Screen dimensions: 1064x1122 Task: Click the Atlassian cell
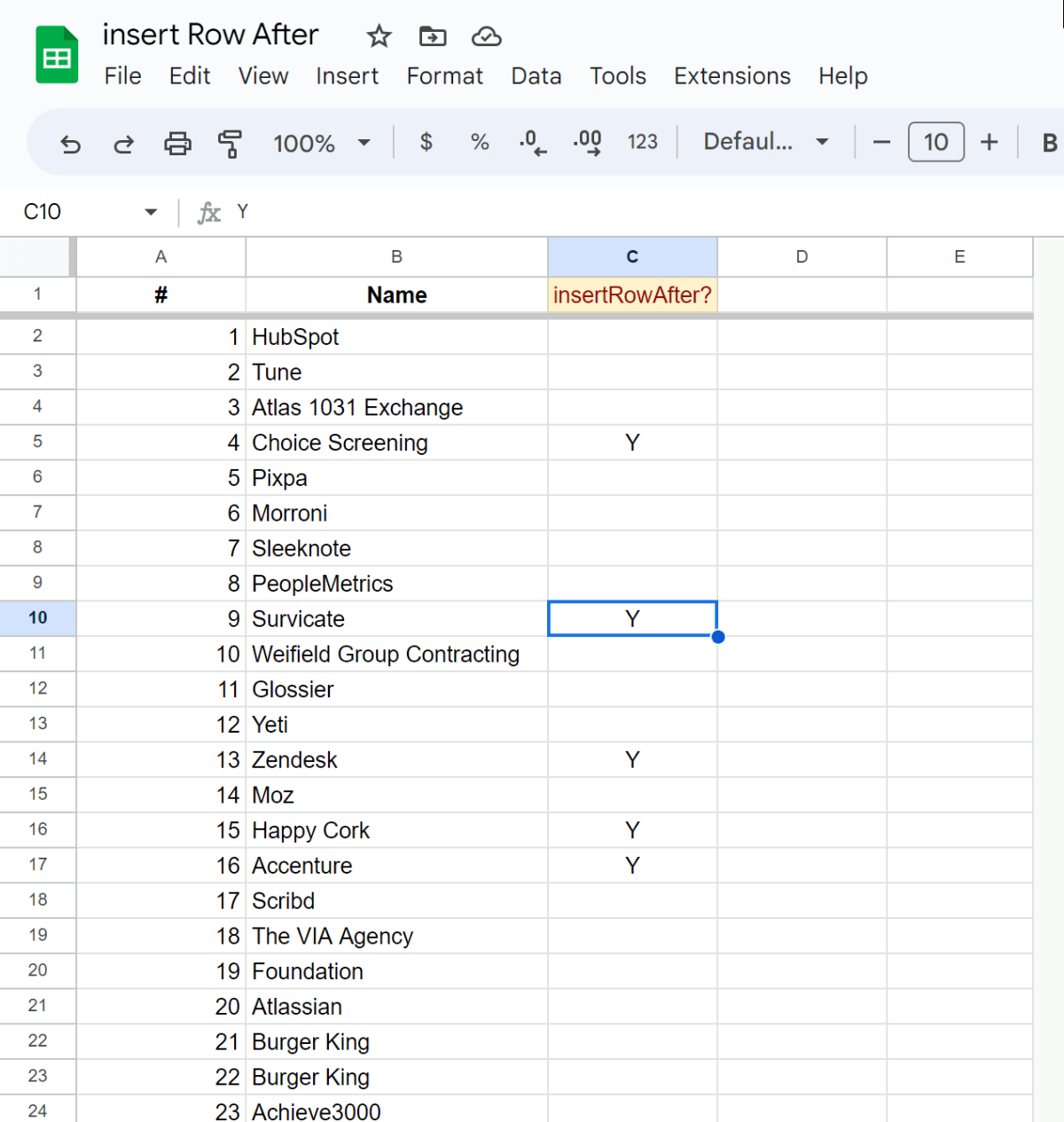tap(396, 1007)
